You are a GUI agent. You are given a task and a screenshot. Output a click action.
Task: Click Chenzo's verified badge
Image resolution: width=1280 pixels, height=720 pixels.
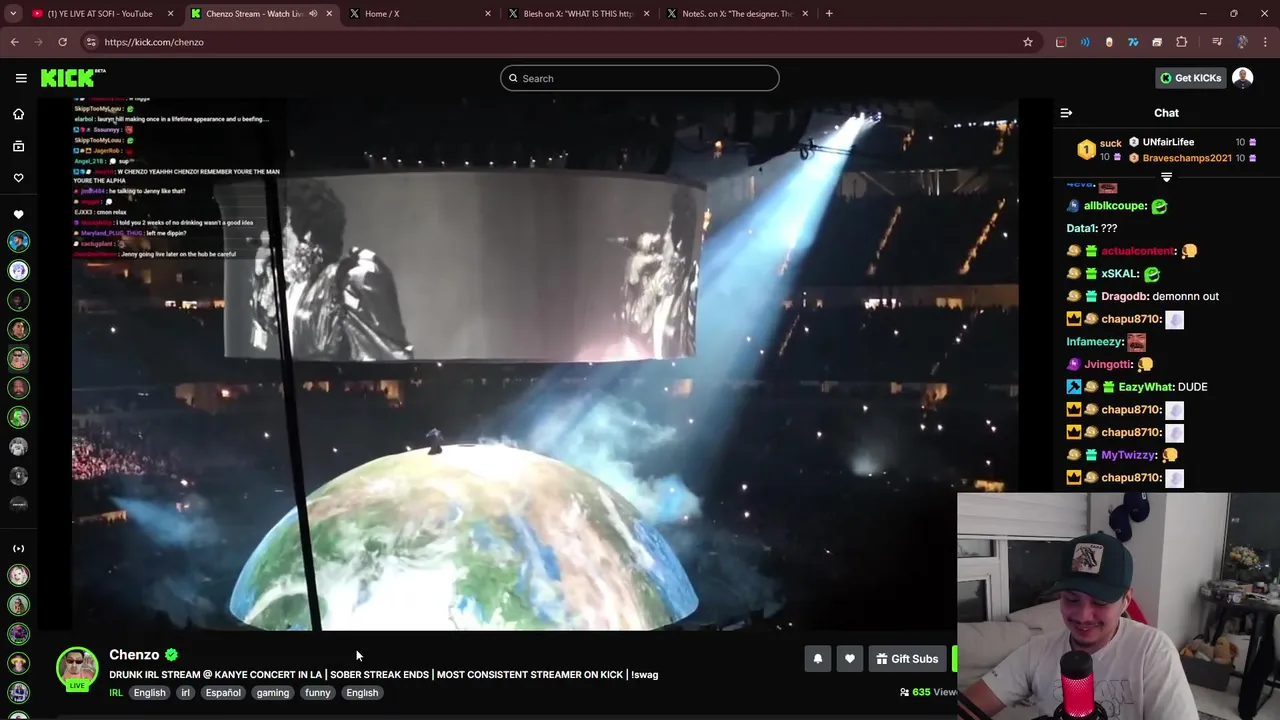tap(172, 655)
